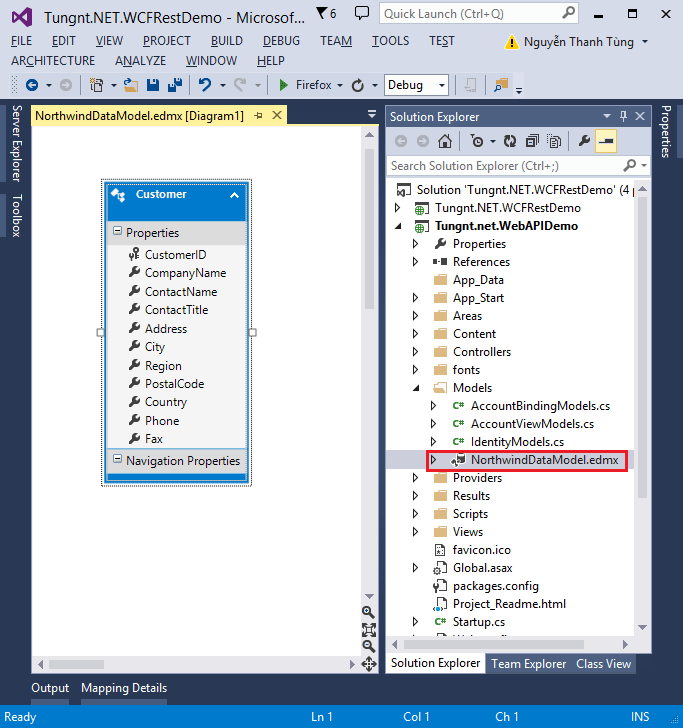Click the Find in Files toolbar icon
This screenshot has height=728, width=683.
click(x=501, y=85)
